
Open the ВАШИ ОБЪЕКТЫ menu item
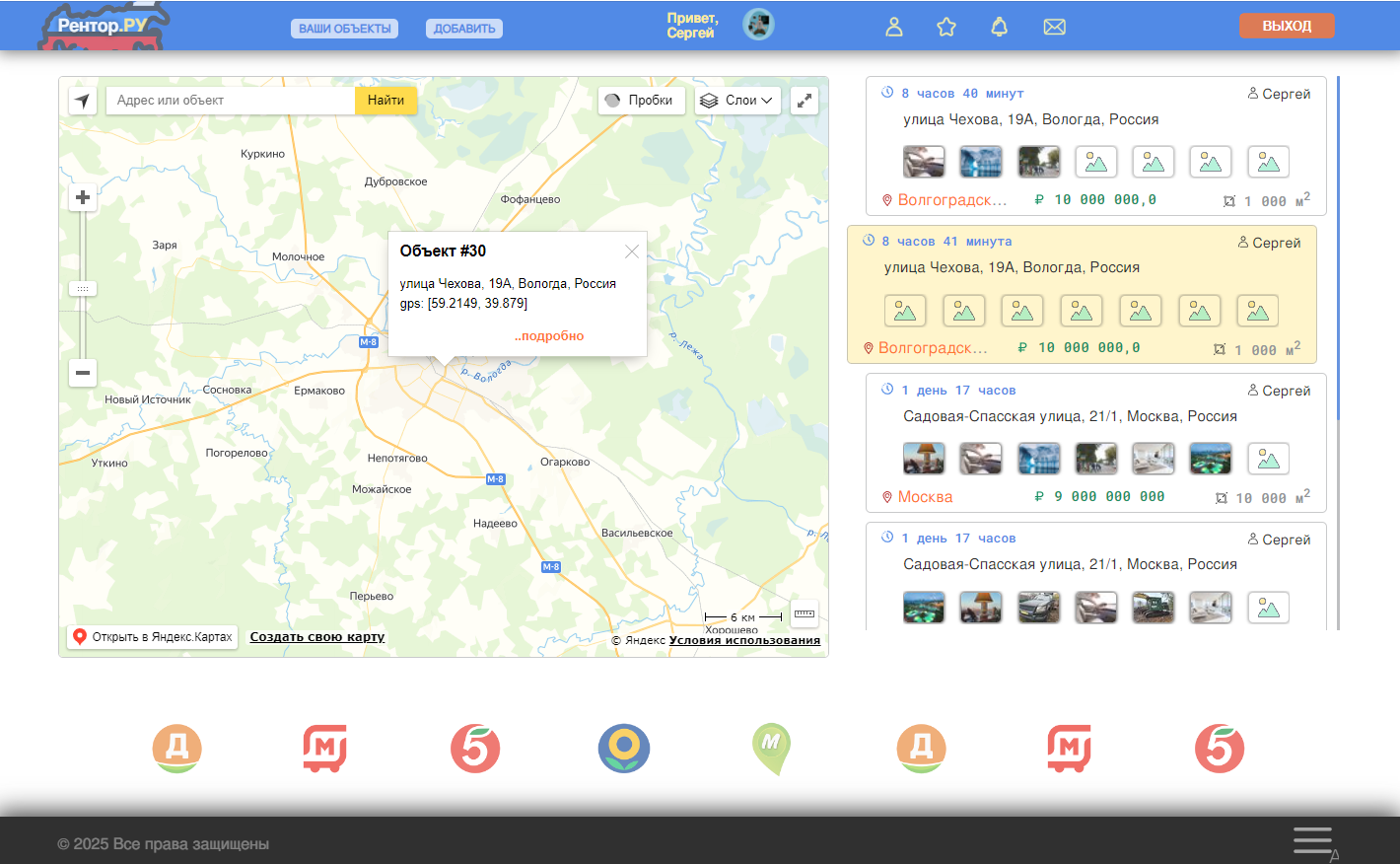[x=345, y=29]
